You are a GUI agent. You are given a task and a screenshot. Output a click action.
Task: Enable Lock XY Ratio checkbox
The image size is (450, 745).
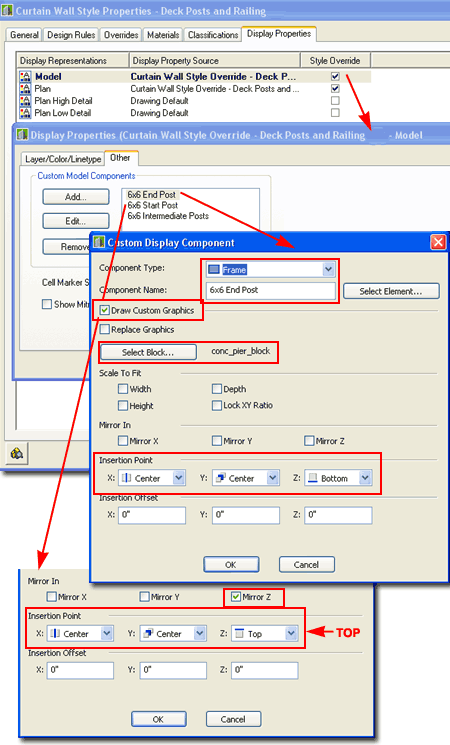(x=217, y=405)
